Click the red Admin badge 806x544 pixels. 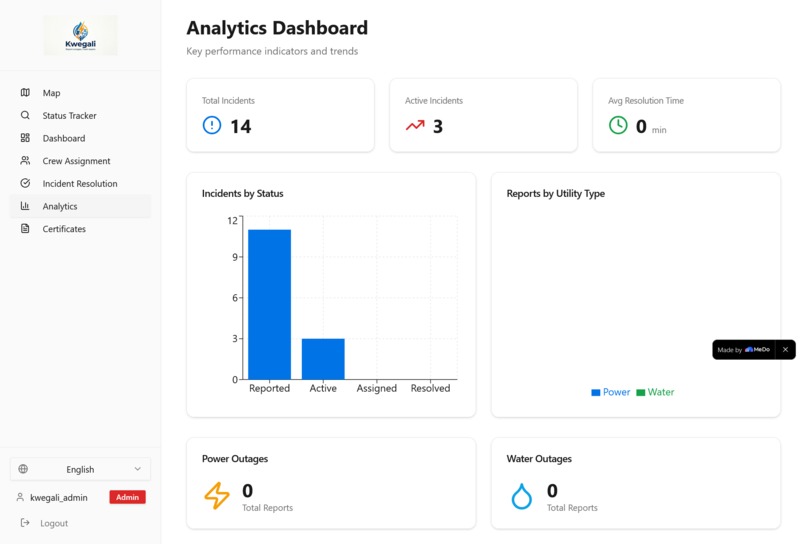pos(127,497)
